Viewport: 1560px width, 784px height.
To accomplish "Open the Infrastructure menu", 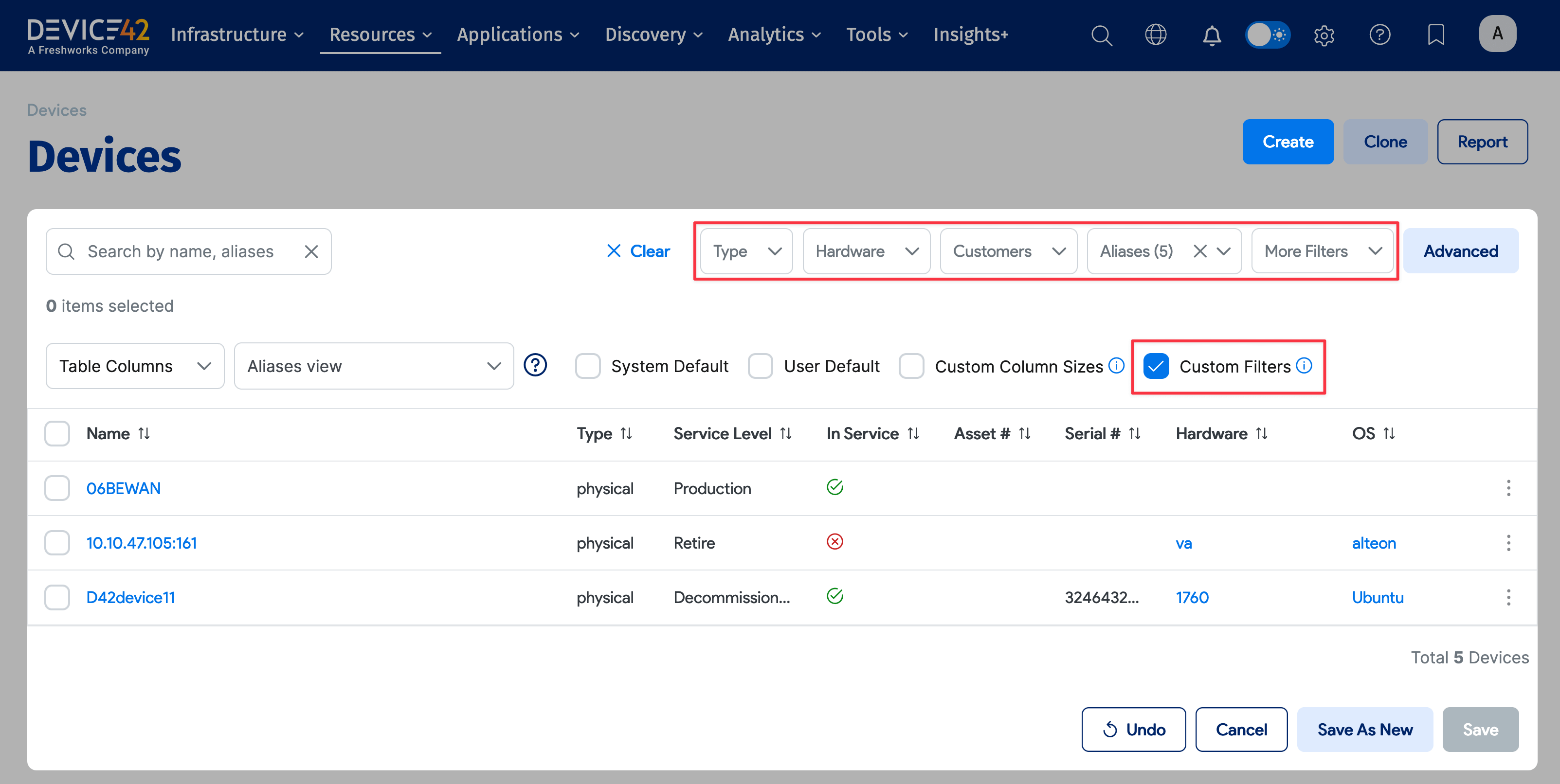I will tap(237, 35).
